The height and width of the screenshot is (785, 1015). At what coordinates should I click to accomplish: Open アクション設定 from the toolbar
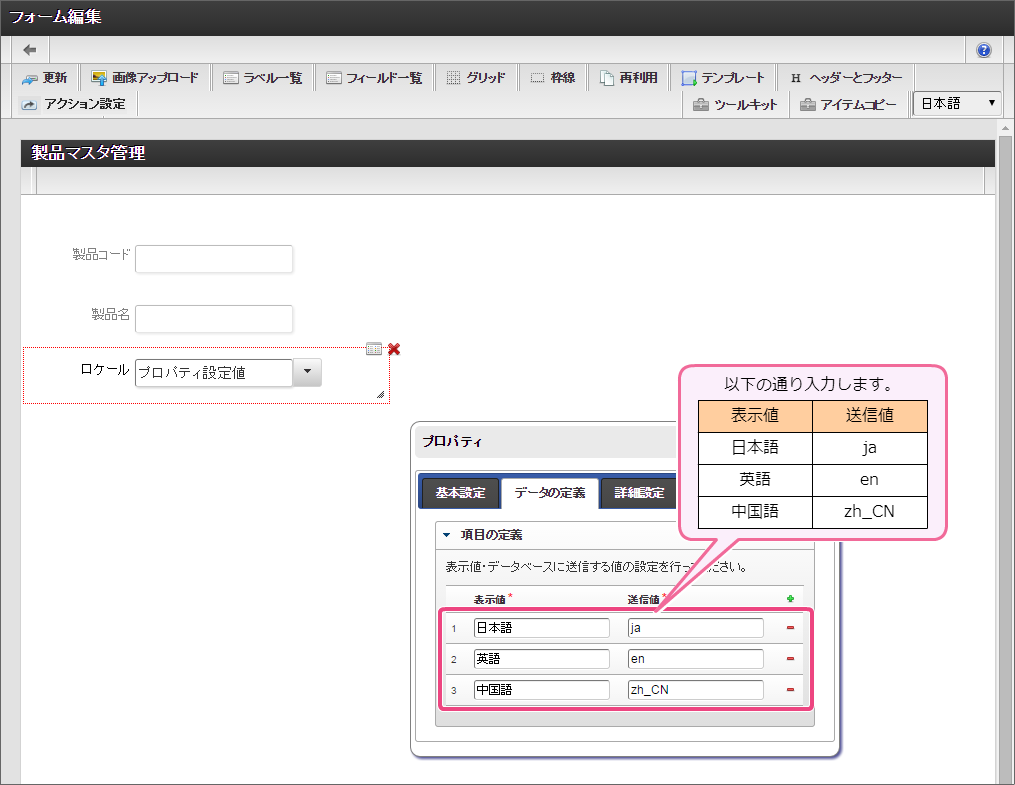[x=73, y=104]
